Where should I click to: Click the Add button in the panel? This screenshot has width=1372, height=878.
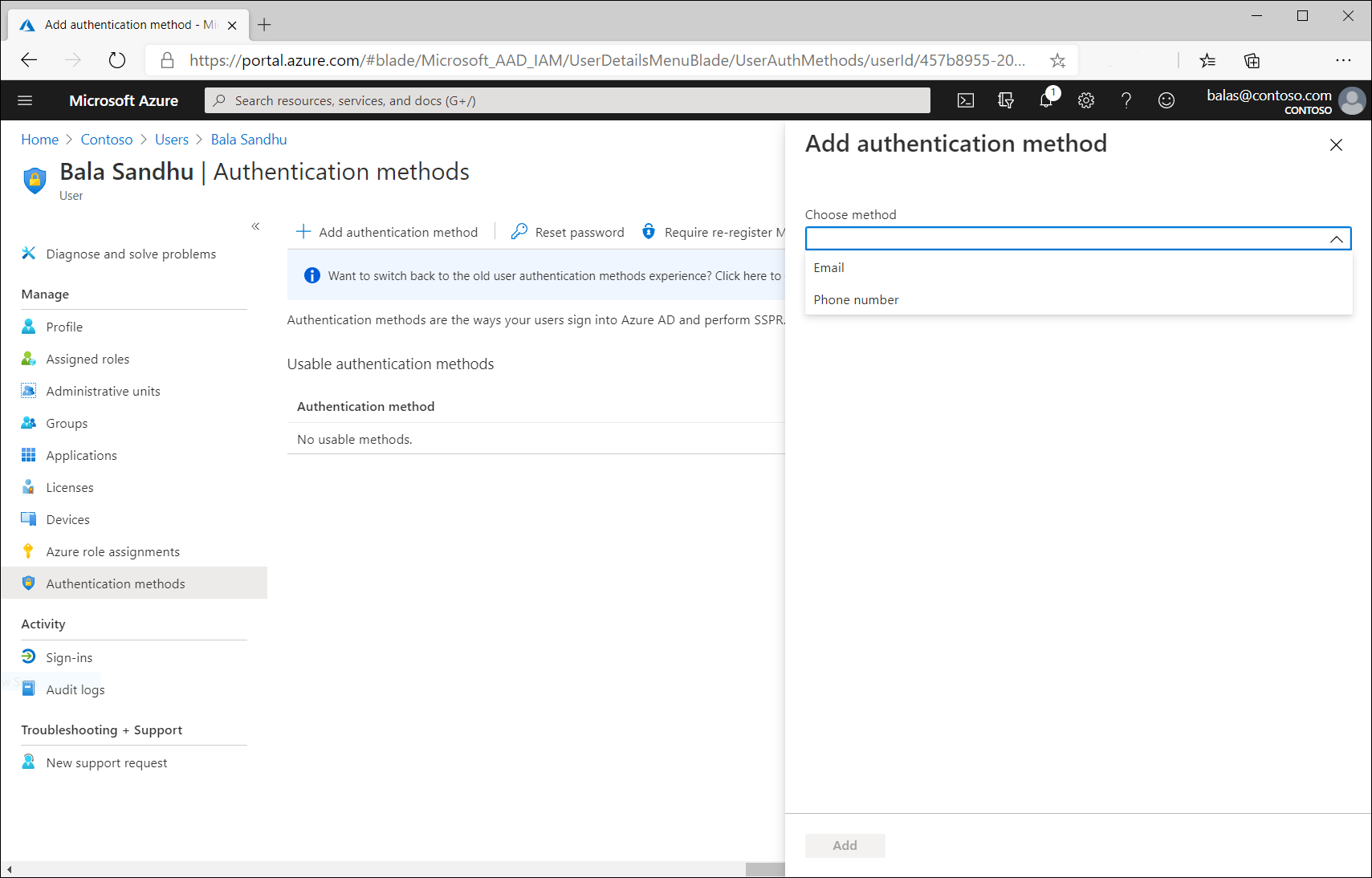845,845
